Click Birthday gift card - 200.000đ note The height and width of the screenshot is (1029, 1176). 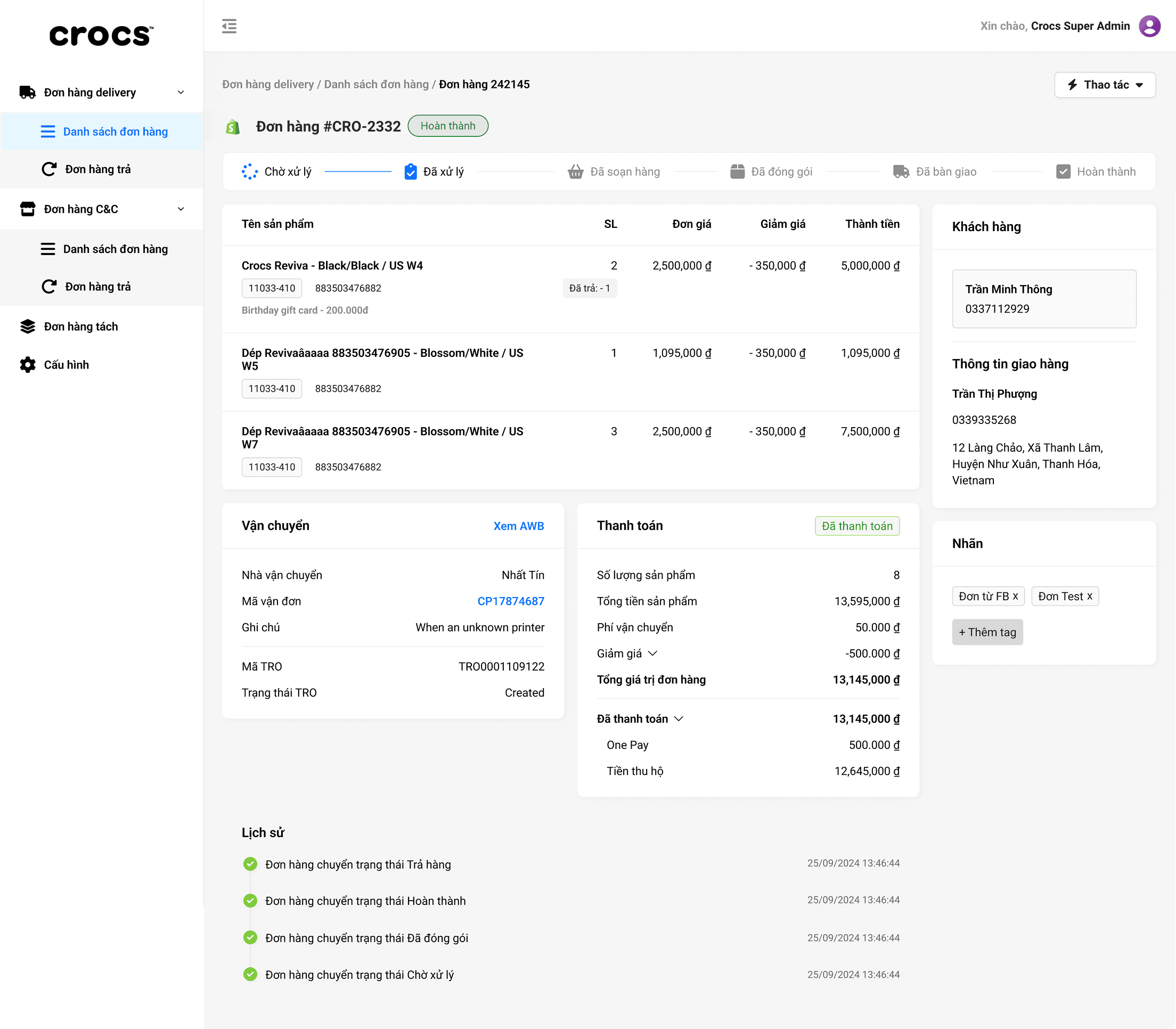pyautogui.click(x=305, y=310)
